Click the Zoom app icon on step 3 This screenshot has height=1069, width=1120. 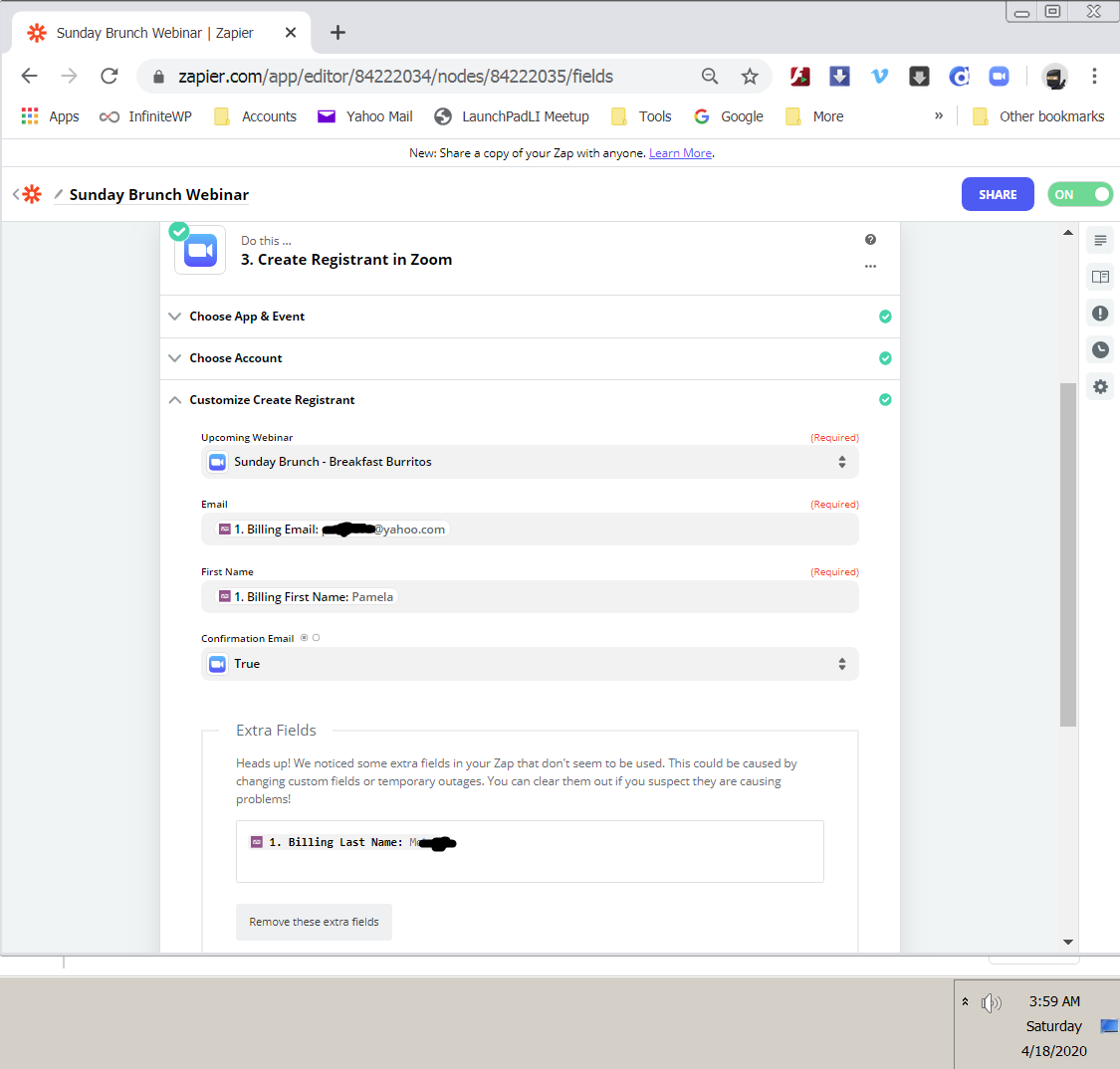point(201,250)
